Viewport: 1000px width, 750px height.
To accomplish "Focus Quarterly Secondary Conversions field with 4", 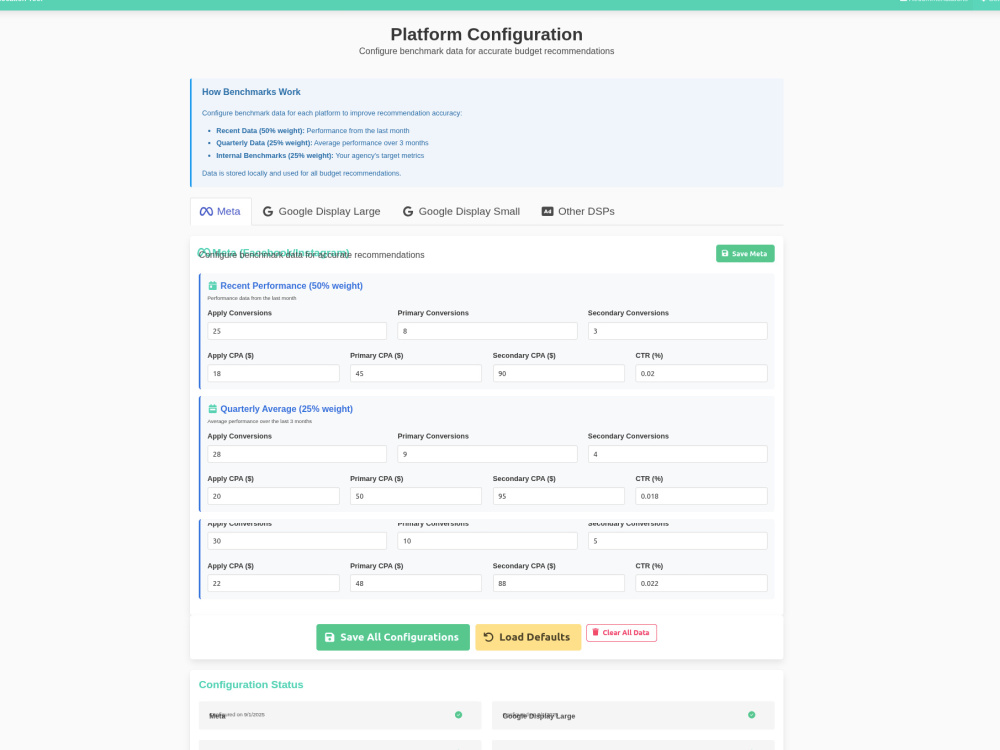I will [677, 454].
